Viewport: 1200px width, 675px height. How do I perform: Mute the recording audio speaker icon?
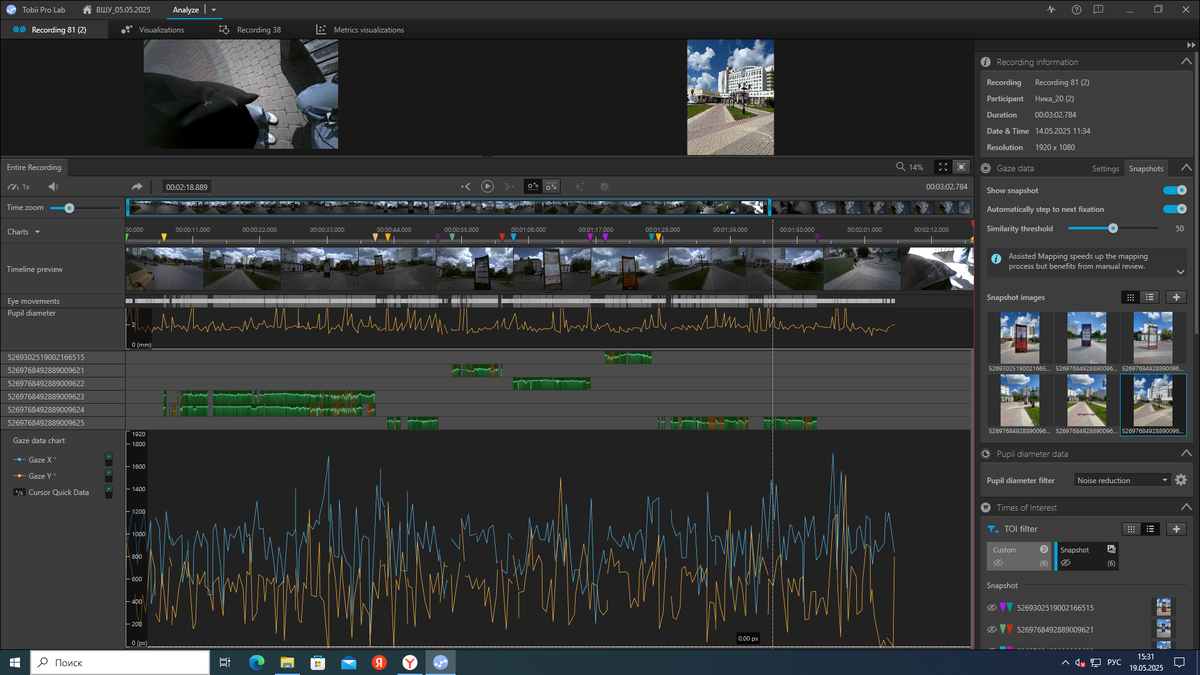pyautogui.click(x=53, y=187)
